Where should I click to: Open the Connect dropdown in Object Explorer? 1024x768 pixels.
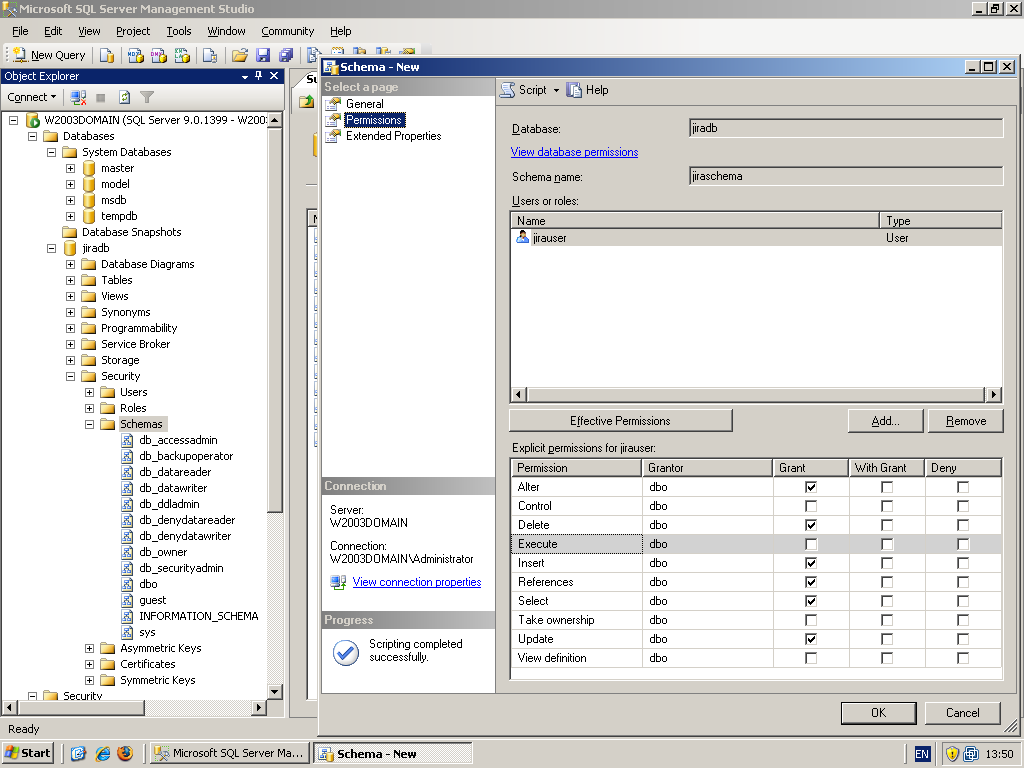(31, 97)
